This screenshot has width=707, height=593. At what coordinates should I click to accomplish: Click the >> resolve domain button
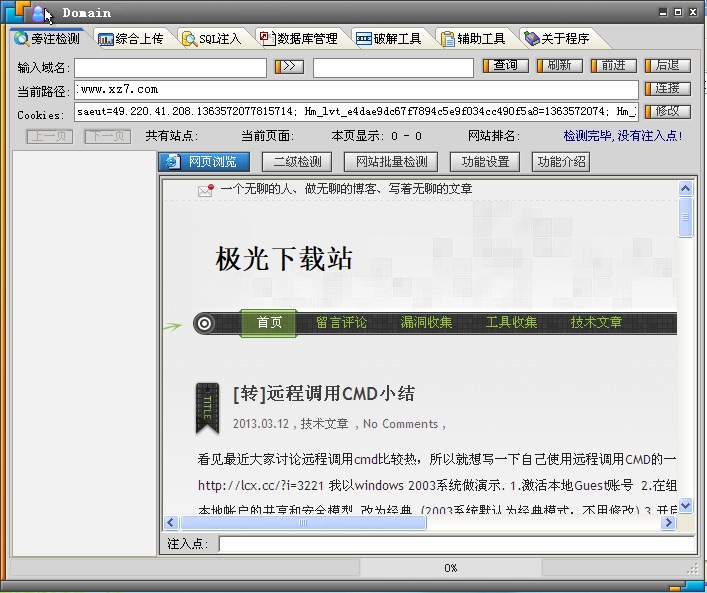tap(289, 67)
